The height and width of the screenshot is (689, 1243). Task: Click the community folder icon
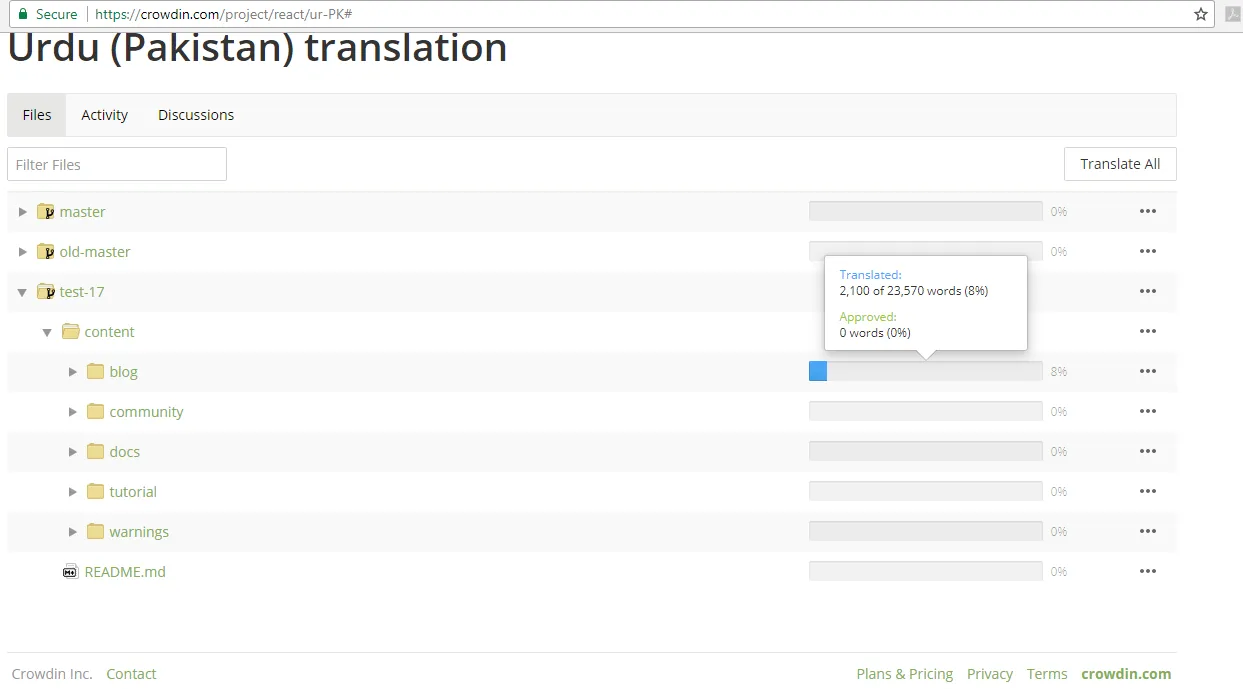(x=95, y=412)
